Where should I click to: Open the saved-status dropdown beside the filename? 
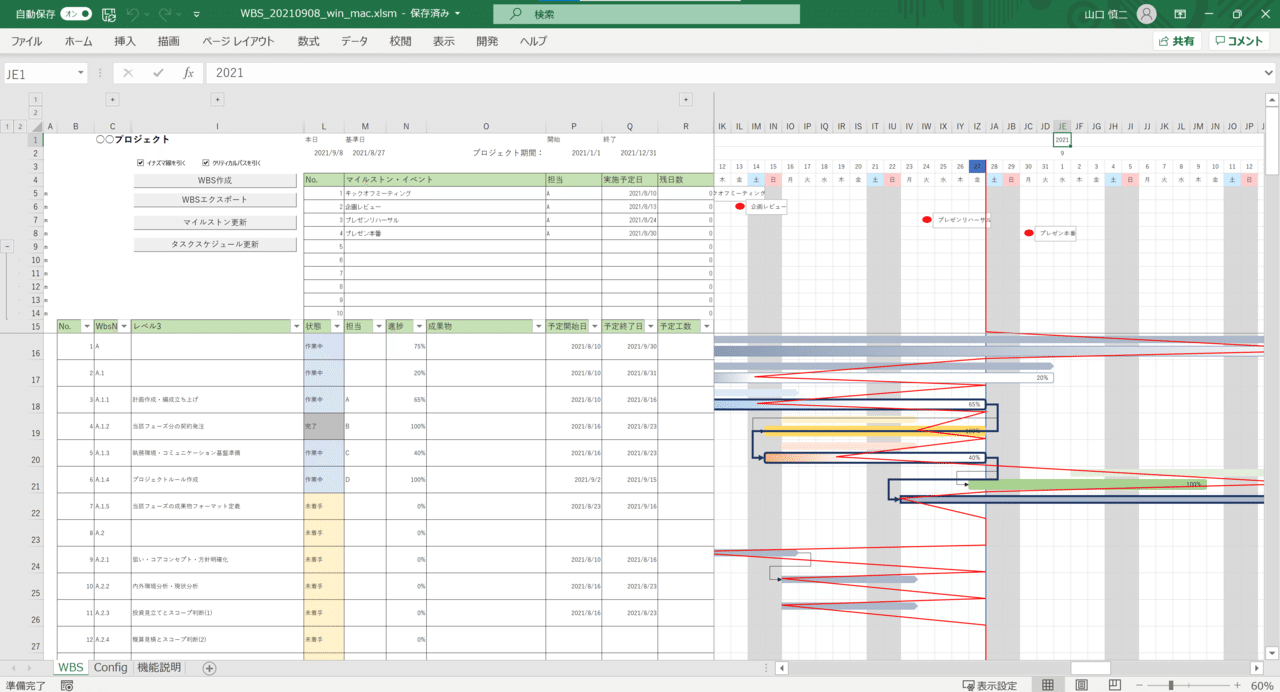[458, 14]
